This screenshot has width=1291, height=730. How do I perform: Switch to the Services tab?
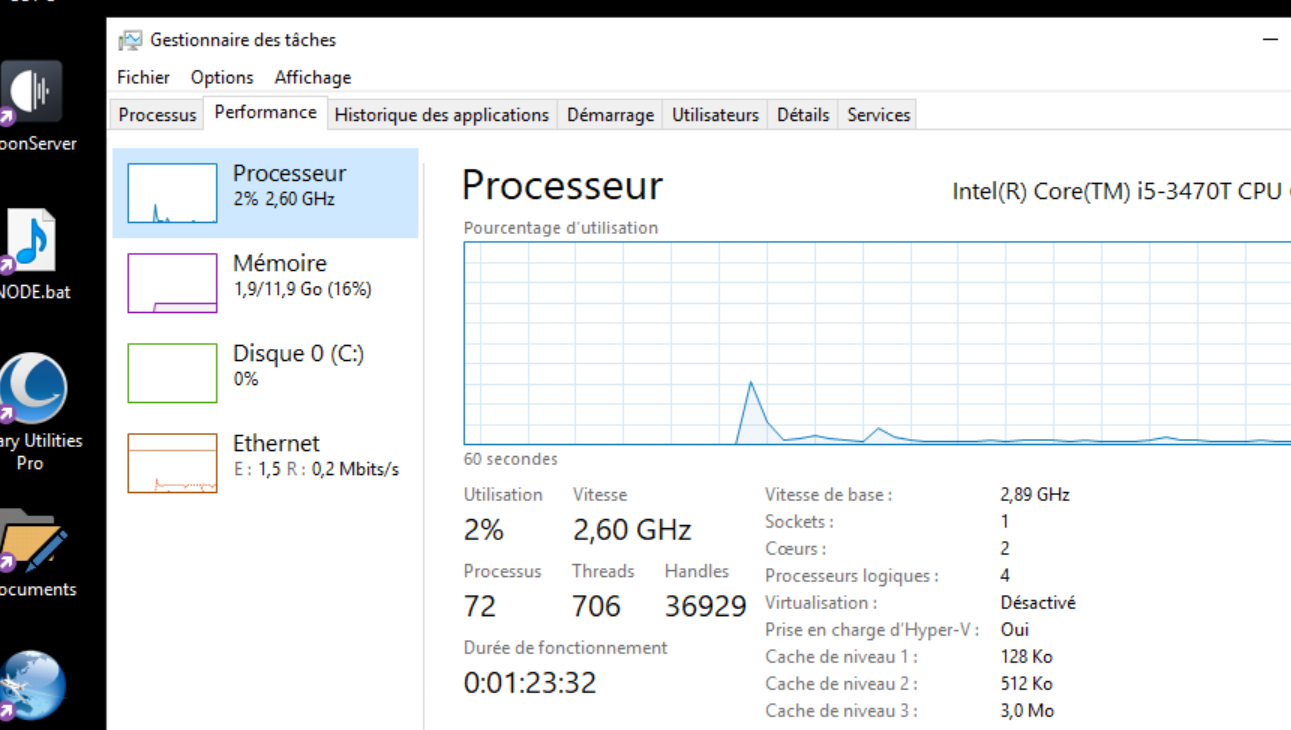coord(879,115)
